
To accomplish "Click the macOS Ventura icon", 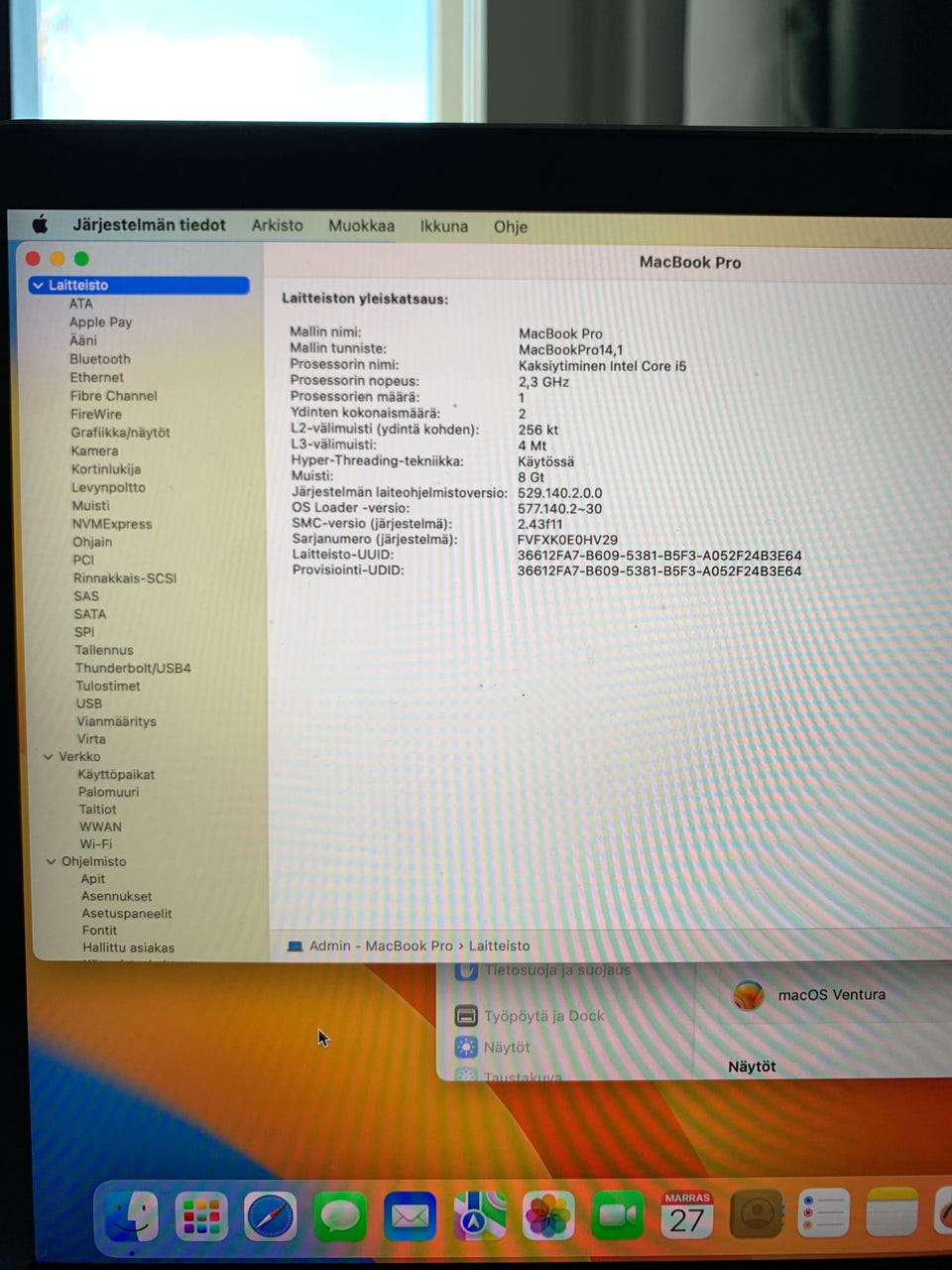I will tap(749, 995).
